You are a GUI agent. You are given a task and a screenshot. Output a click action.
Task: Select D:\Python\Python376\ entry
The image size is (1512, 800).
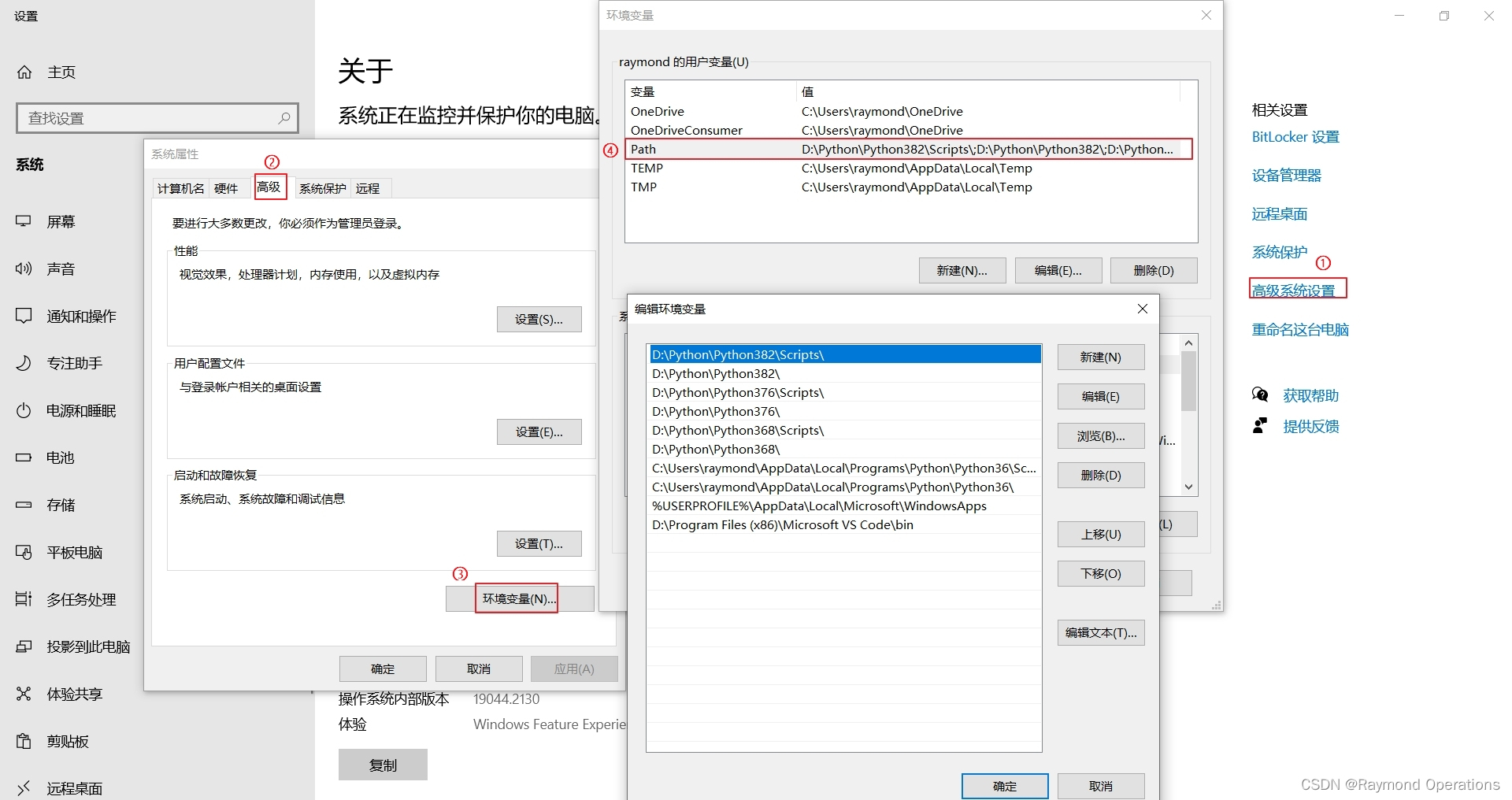click(844, 411)
